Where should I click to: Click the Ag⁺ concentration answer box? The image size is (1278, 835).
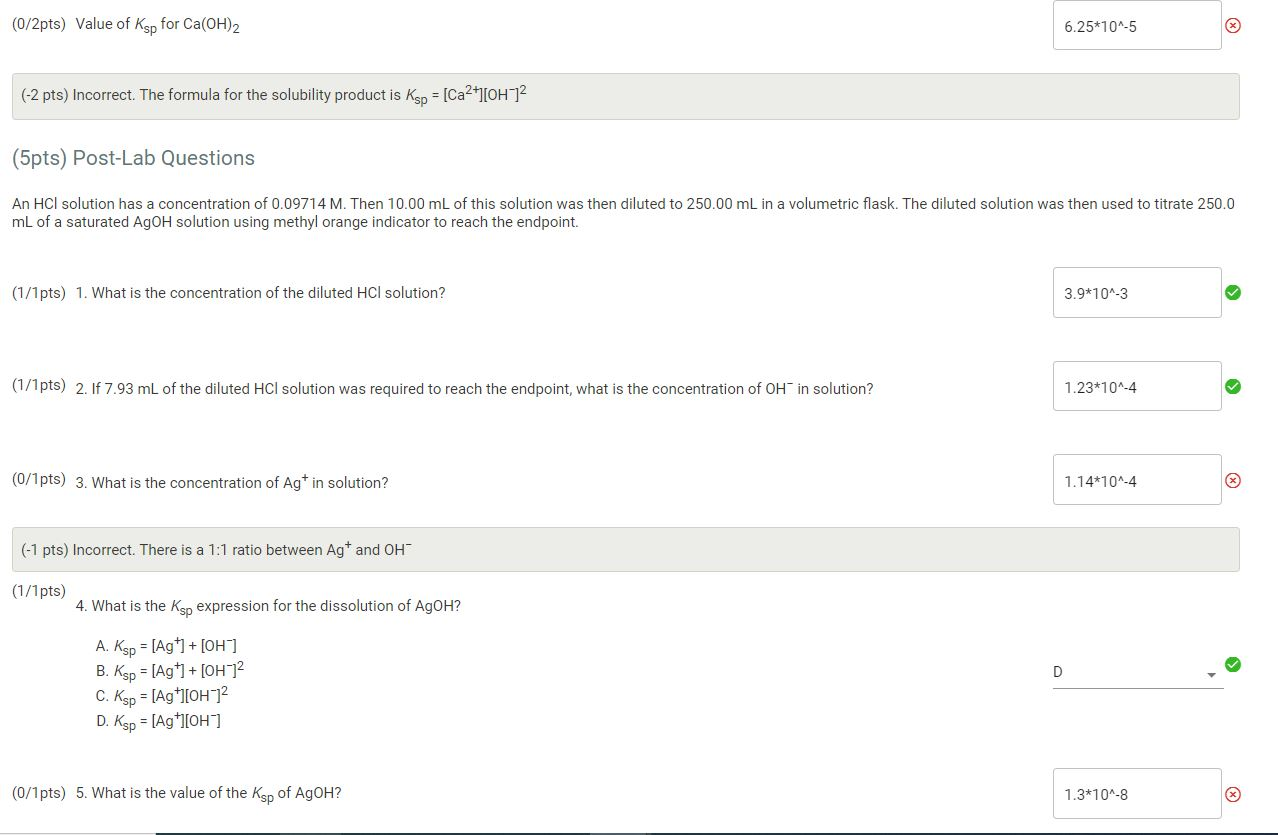[x=1137, y=480]
